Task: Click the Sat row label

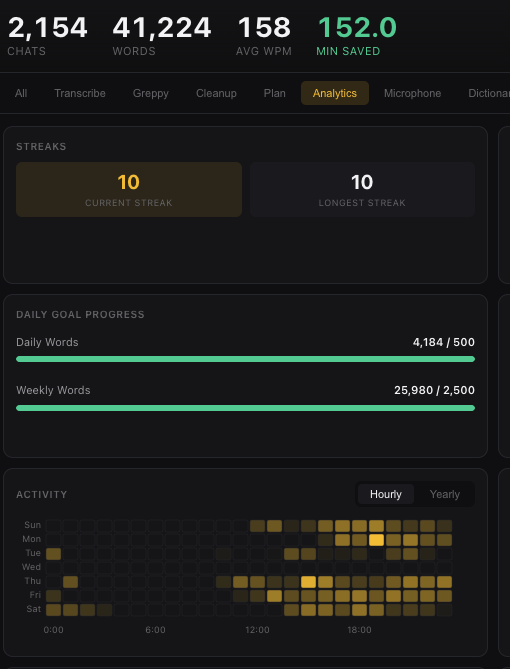Action: point(34,609)
